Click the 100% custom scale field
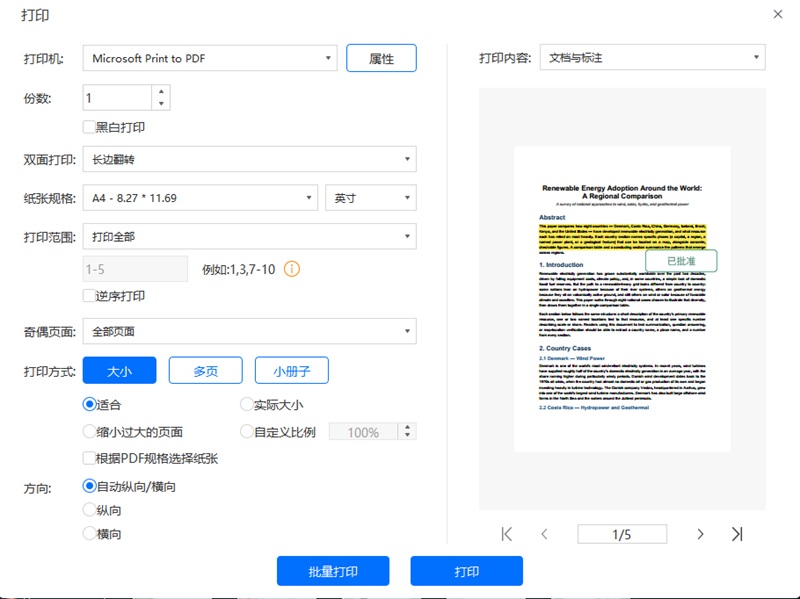Image resolution: width=800 pixels, height=599 pixels. [x=363, y=432]
